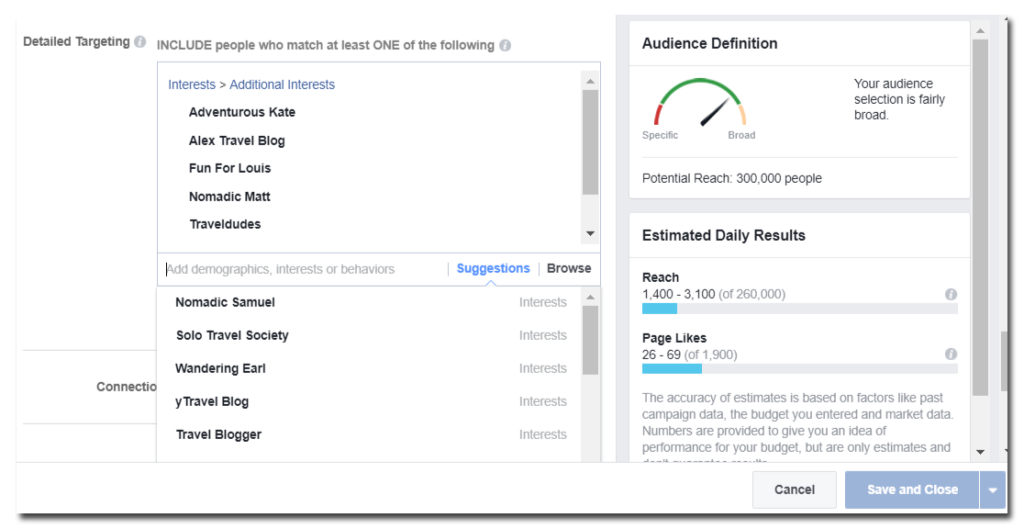The height and width of the screenshot is (529, 1024).
Task: Click the Reach progress bar
Action: tap(800, 309)
